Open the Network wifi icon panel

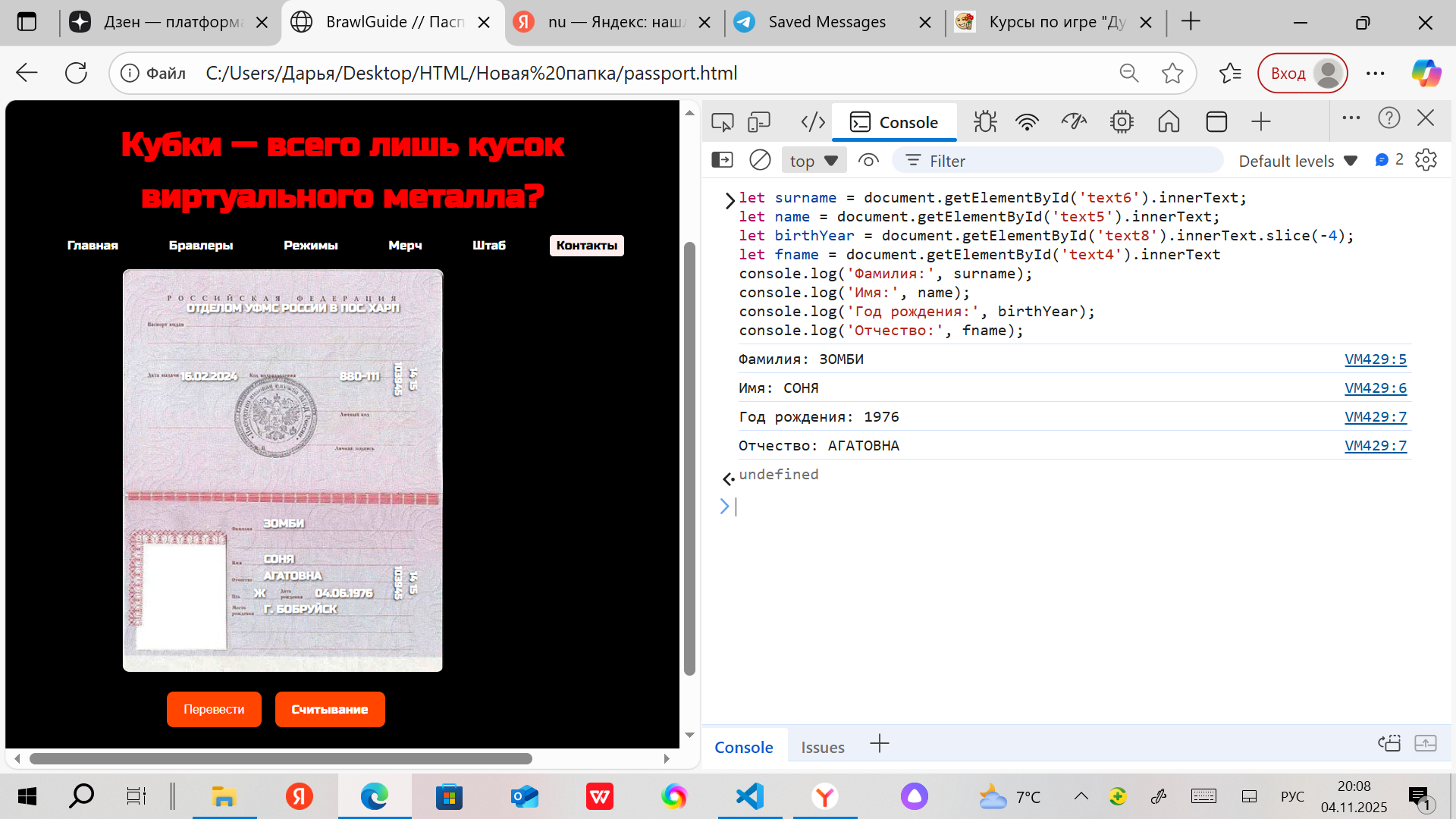click(1027, 122)
